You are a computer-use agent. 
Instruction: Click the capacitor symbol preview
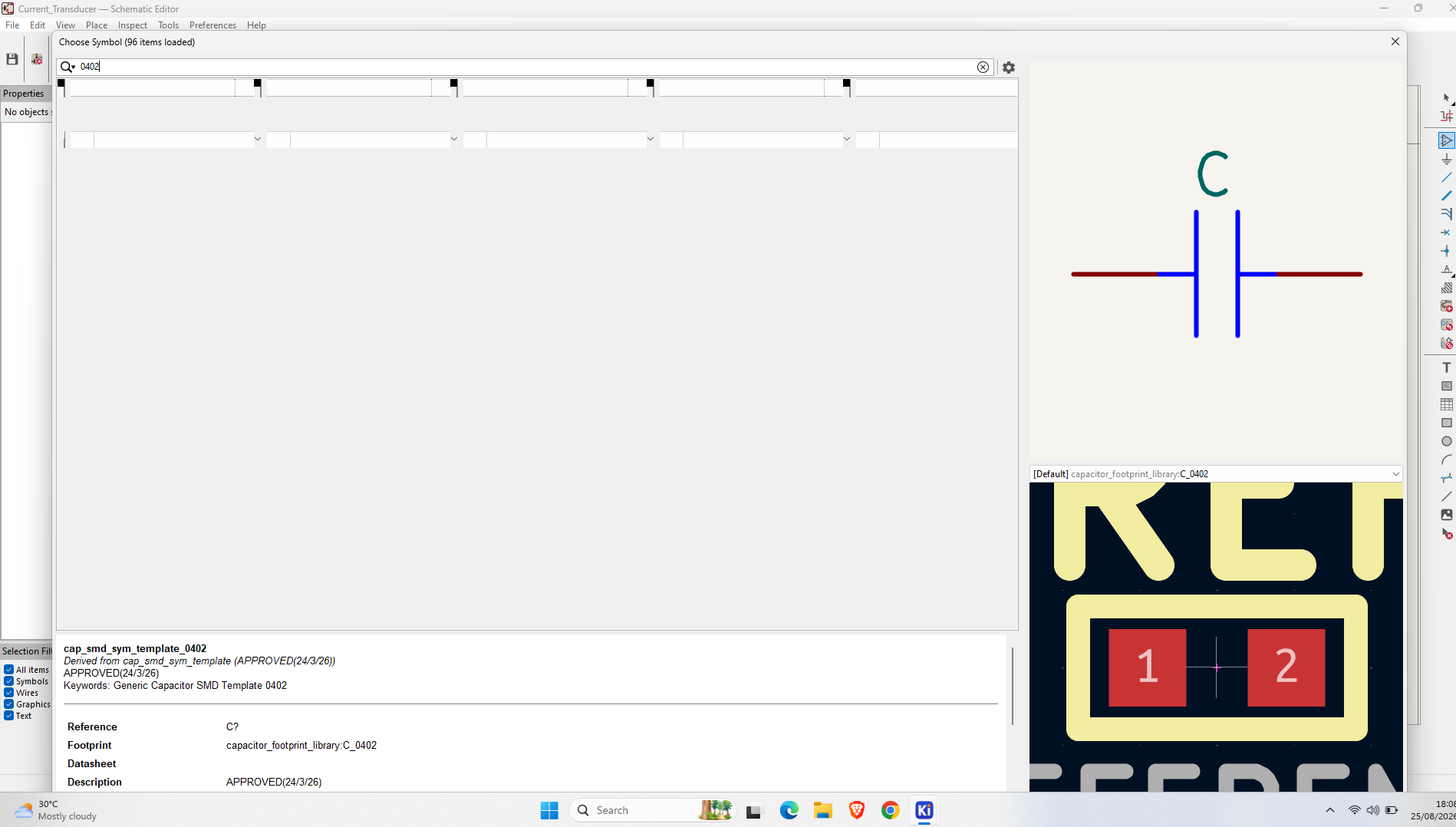1217,262
